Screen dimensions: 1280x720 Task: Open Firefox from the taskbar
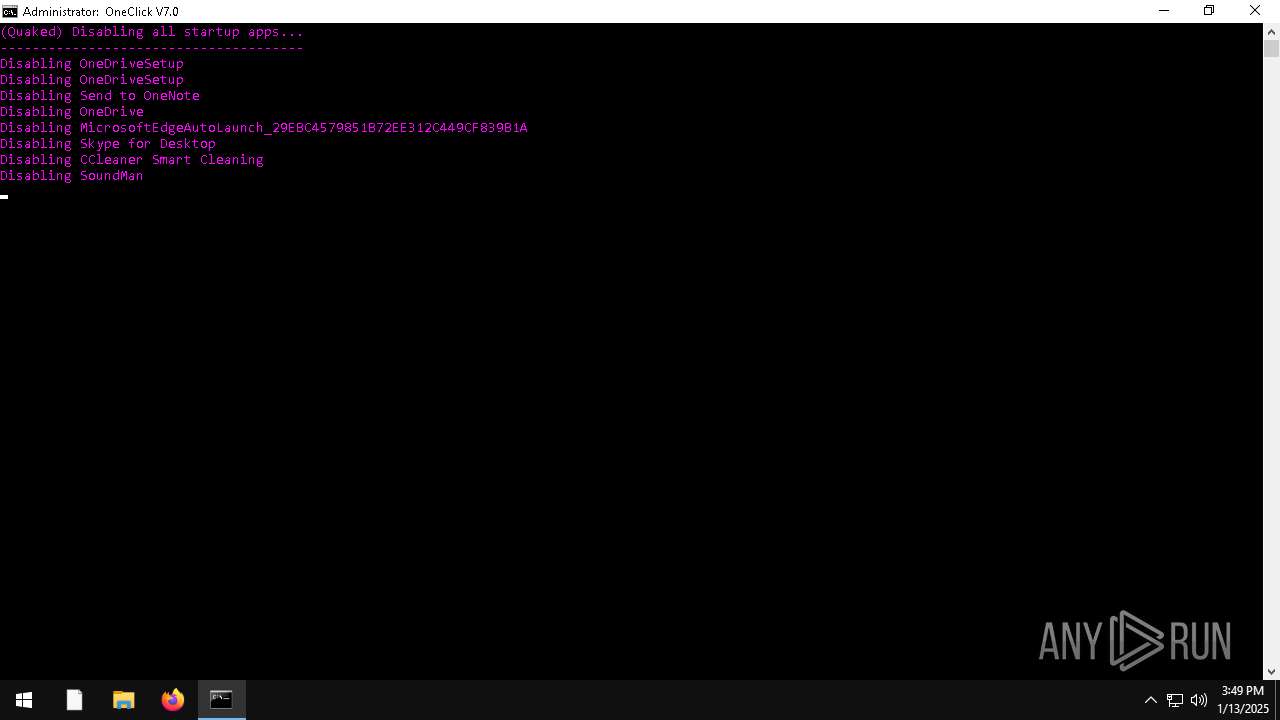tap(172, 700)
